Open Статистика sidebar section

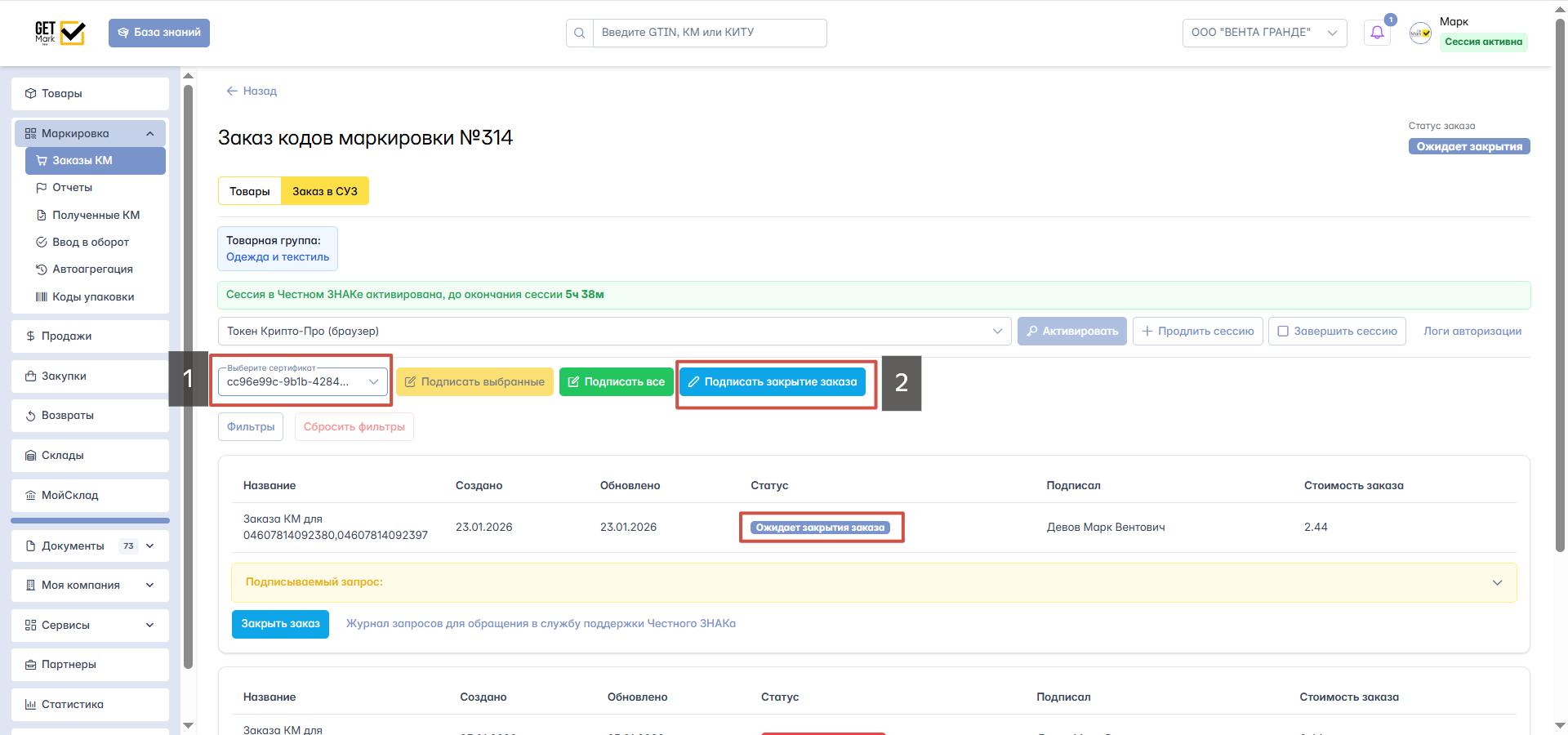click(90, 705)
